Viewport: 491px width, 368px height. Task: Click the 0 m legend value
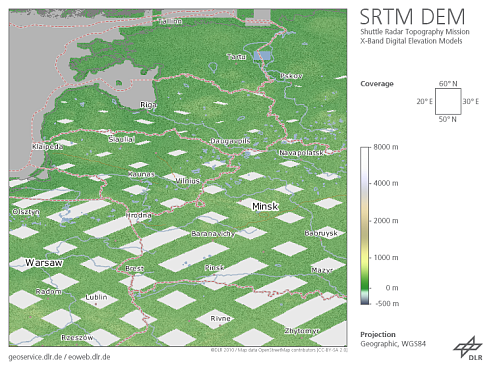tap(392, 288)
